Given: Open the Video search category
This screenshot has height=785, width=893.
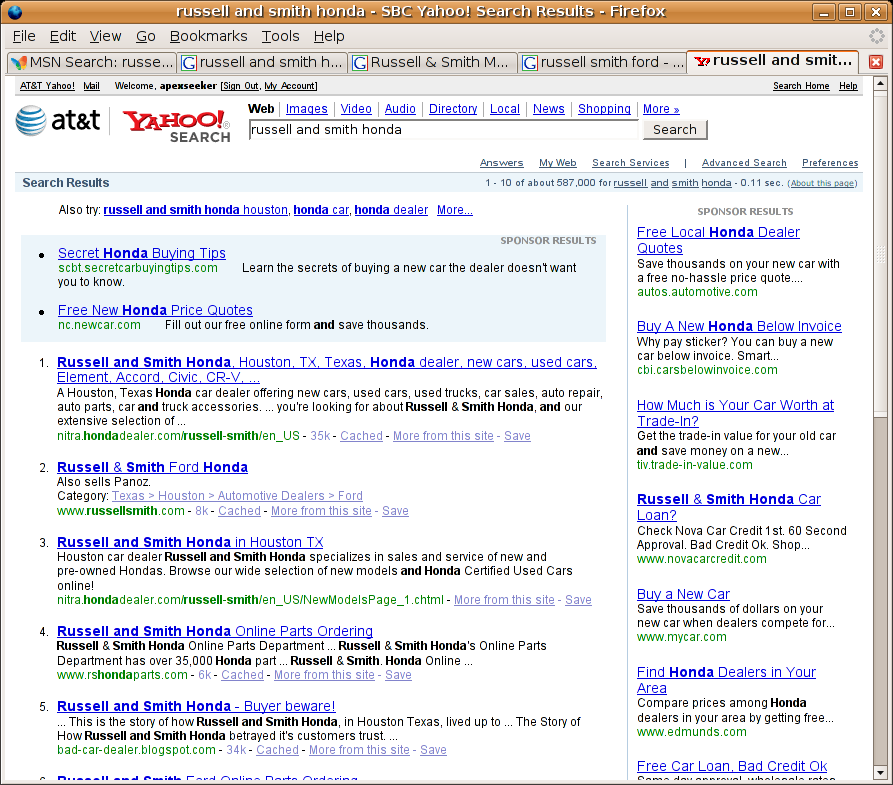Looking at the screenshot, I should point(356,109).
